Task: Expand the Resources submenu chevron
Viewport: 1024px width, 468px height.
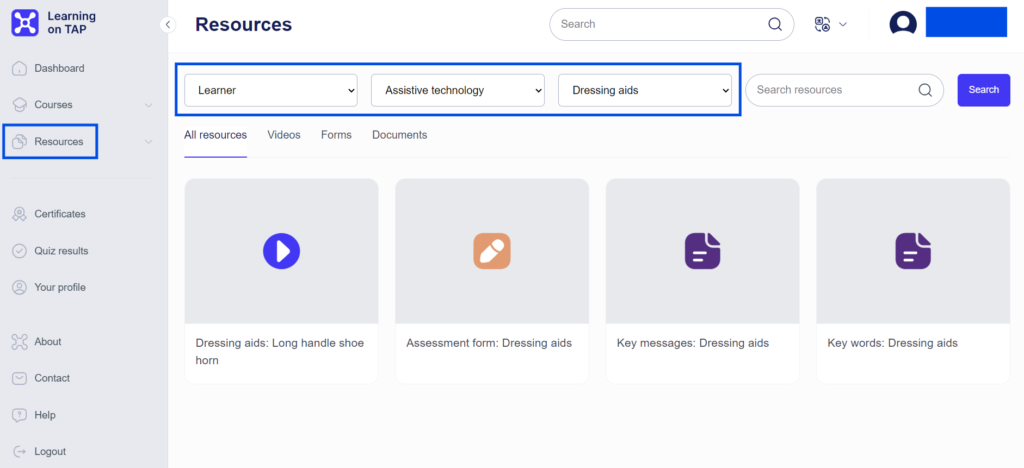Action: pos(148,142)
